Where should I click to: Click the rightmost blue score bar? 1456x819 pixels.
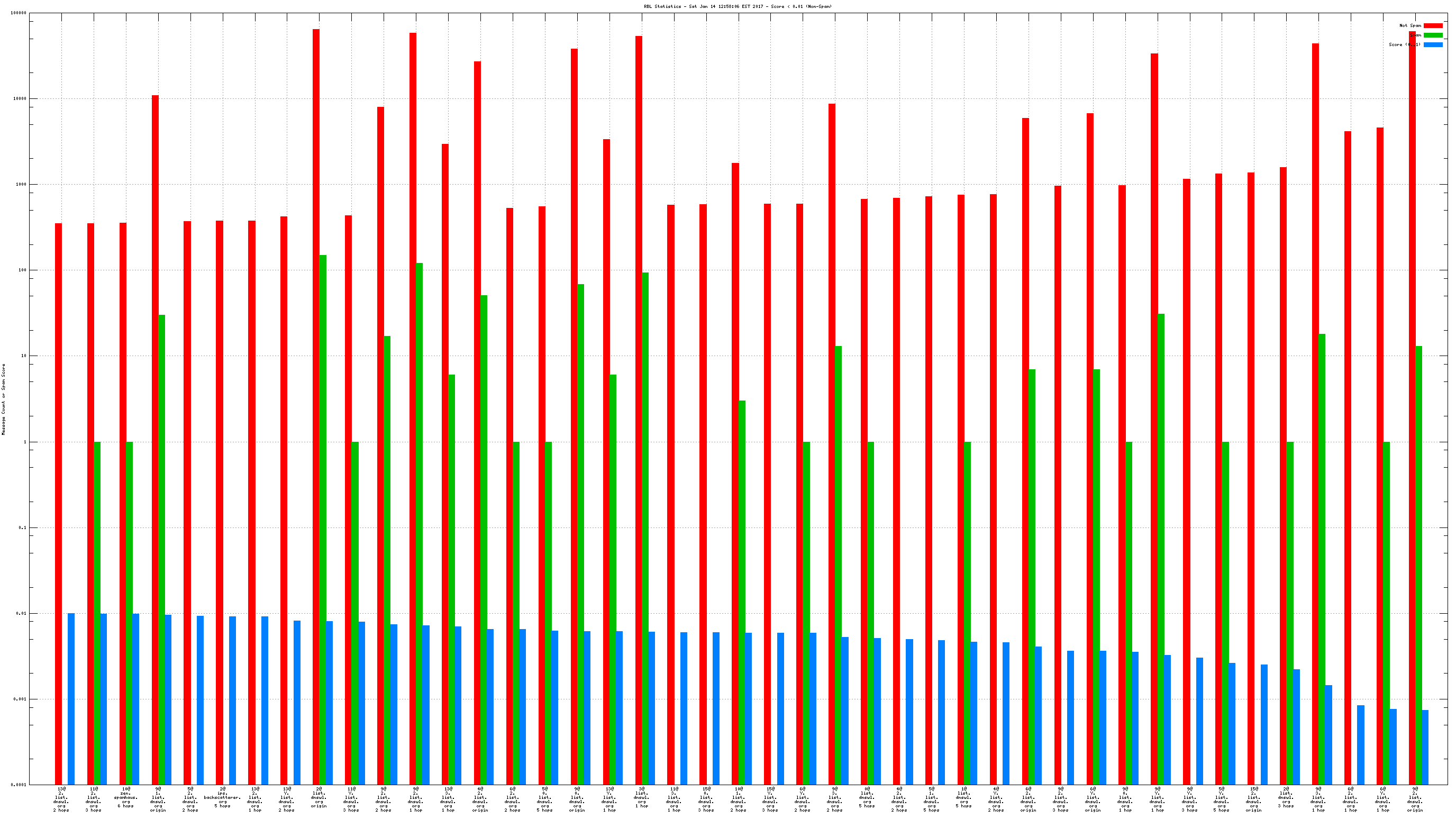point(1425,747)
